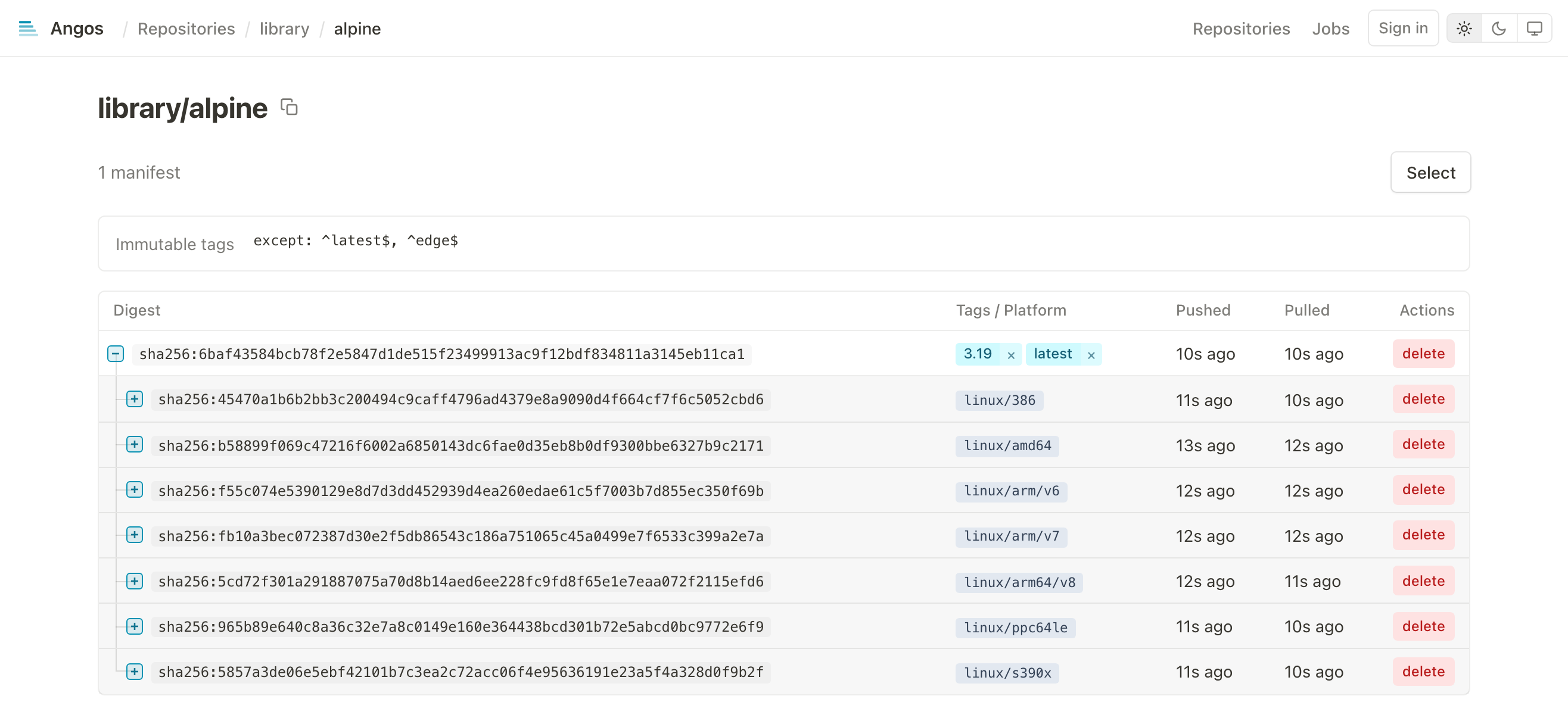Delete the linux/arm/v6 manifest
The height and width of the screenshot is (724, 1568).
(x=1423, y=490)
